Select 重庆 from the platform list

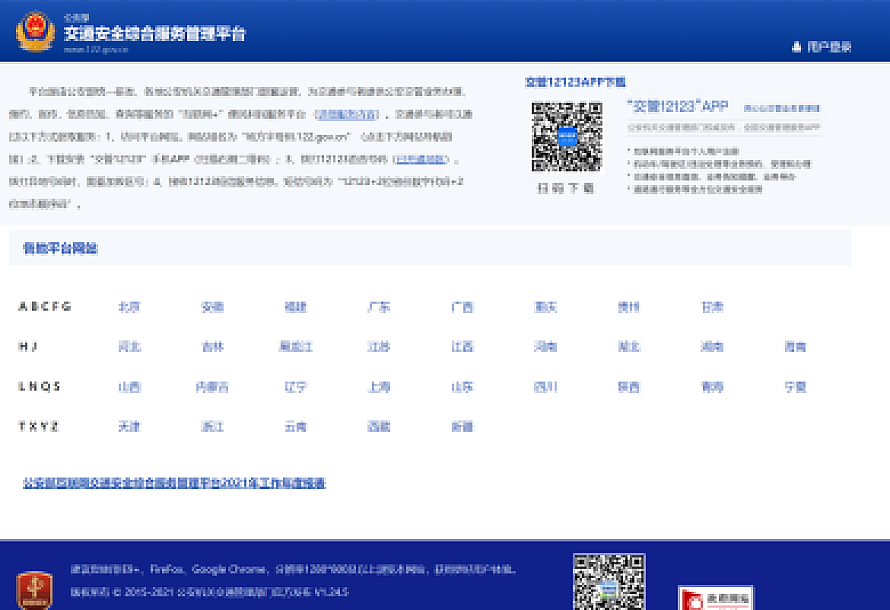pos(545,307)
